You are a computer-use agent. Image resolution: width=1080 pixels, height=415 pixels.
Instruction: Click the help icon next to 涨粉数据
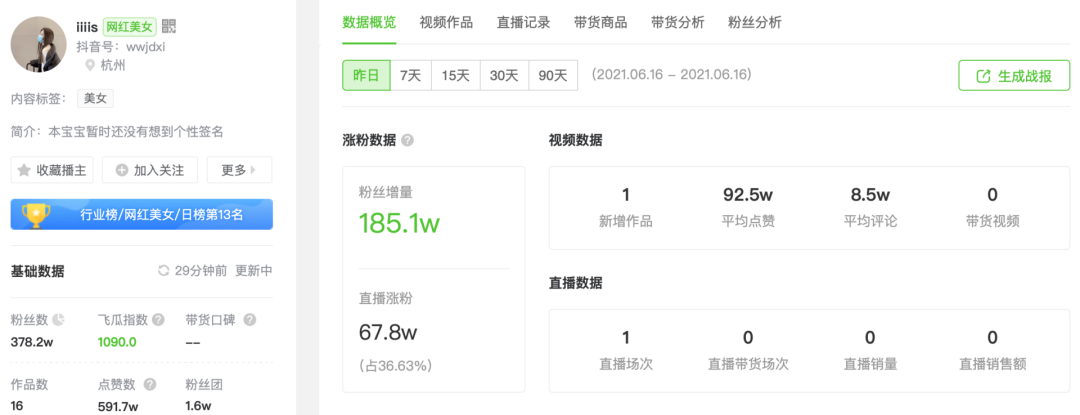(408, 140)
